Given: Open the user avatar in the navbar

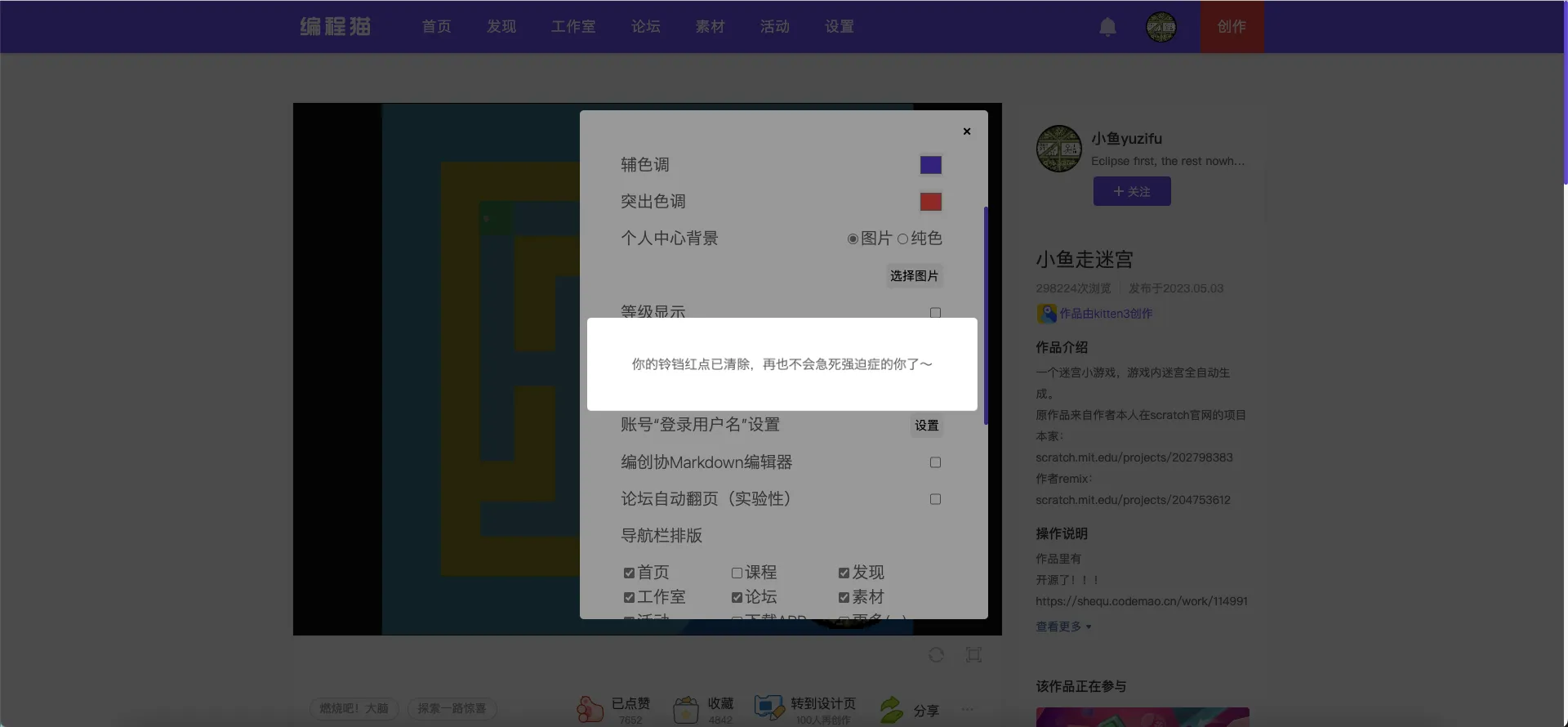Looking at the screenshot, I should pyautogui.click(x=1161, y=27).
